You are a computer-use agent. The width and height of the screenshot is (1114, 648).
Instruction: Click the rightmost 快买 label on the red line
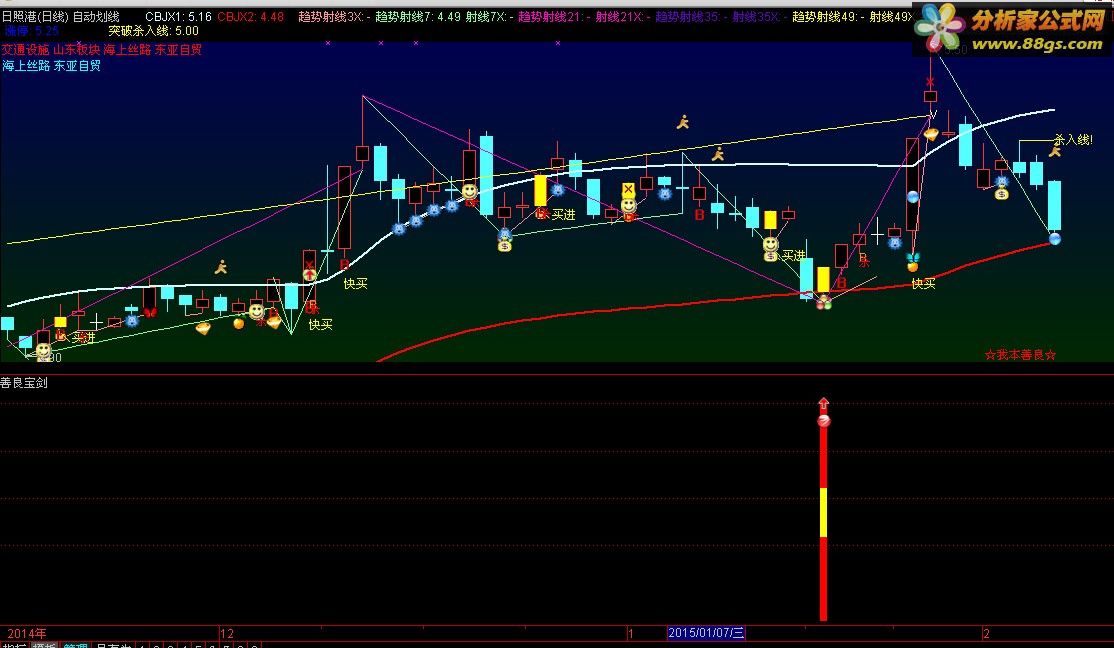coord(924,284)
